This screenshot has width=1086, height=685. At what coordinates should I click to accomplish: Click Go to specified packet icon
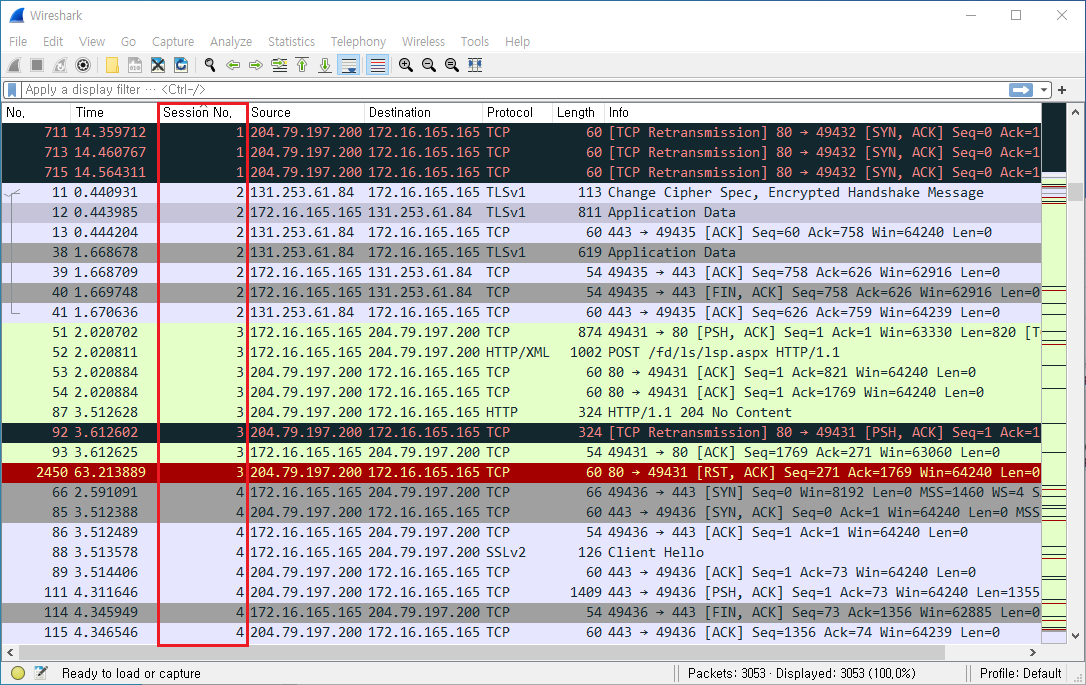pos(279,65)
